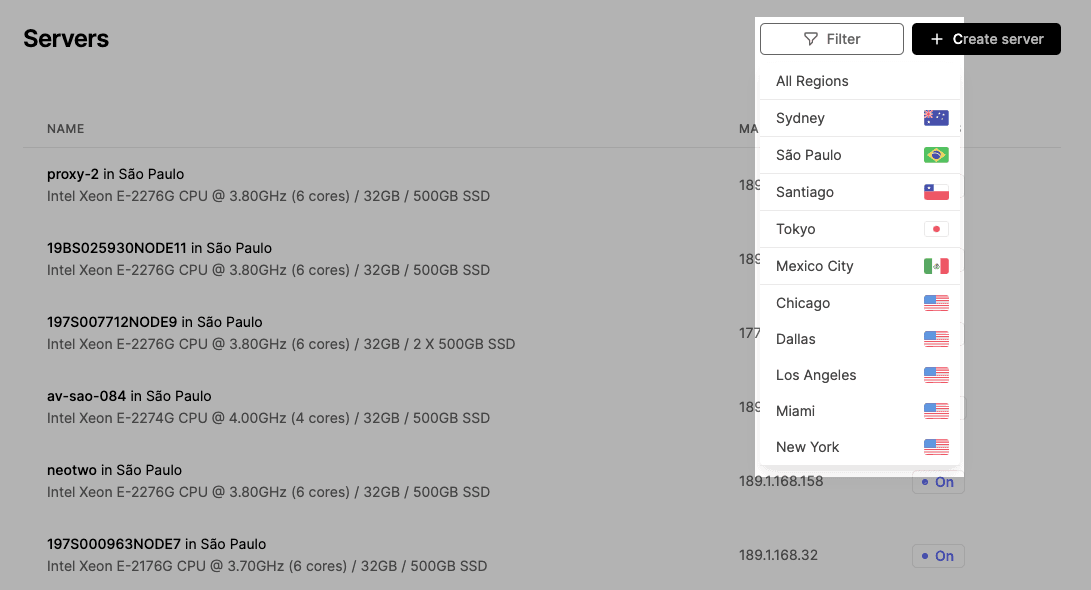Click the US flag next to New York

click(936, 447)
